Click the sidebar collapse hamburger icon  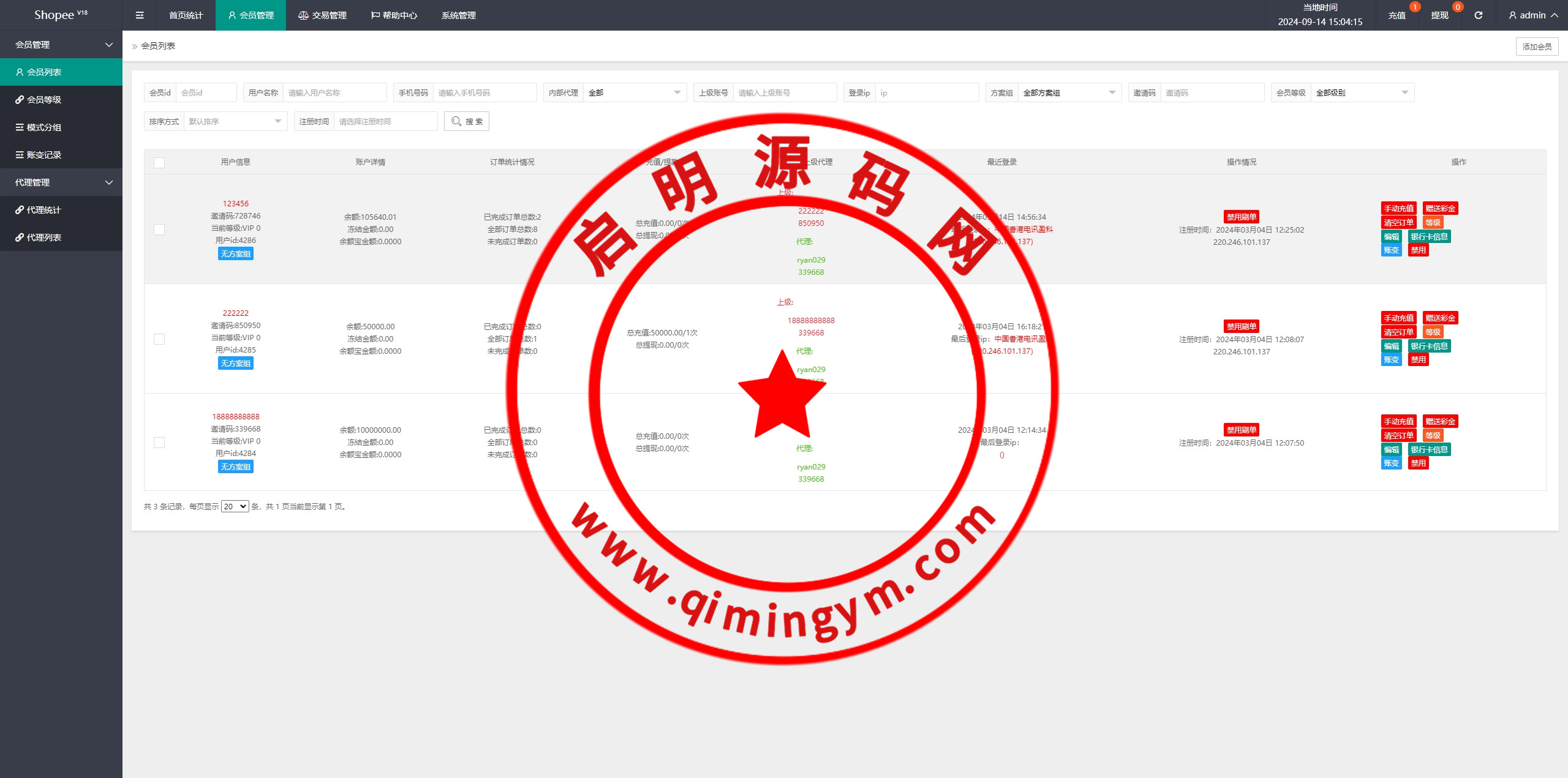140,15
